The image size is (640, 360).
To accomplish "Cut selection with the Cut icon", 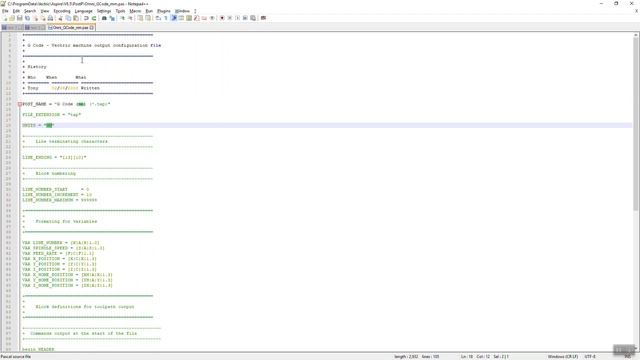I will point(60,18).
